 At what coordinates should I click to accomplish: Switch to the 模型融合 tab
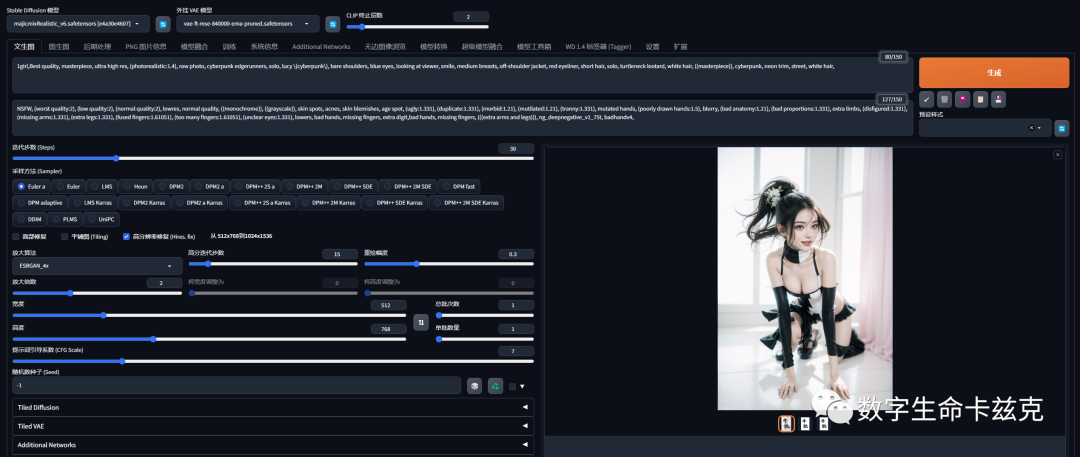click(194, 47)
